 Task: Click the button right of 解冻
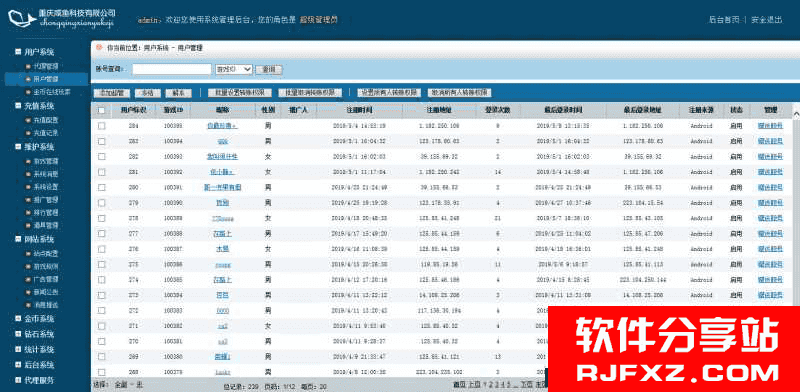(x=239, y=93)
